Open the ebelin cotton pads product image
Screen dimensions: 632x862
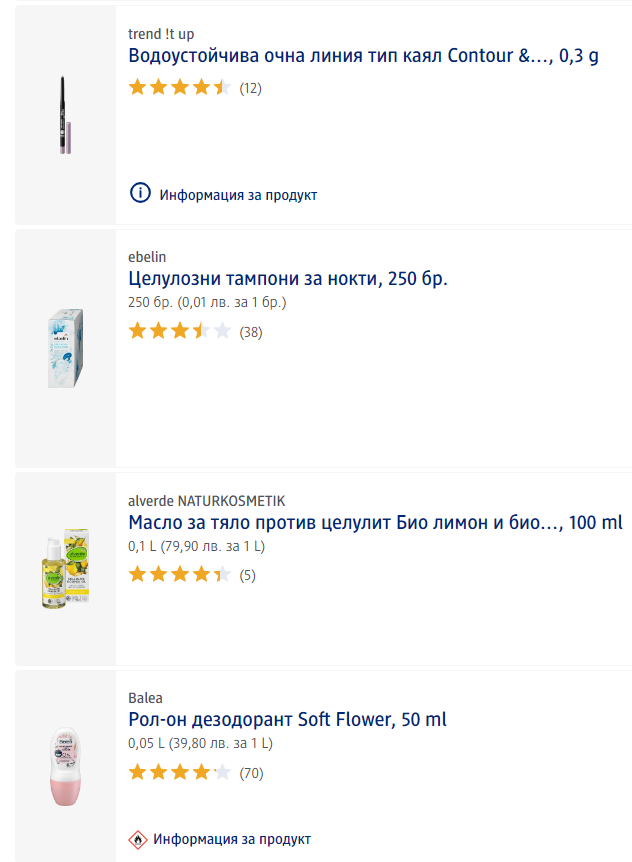point(66,348)
